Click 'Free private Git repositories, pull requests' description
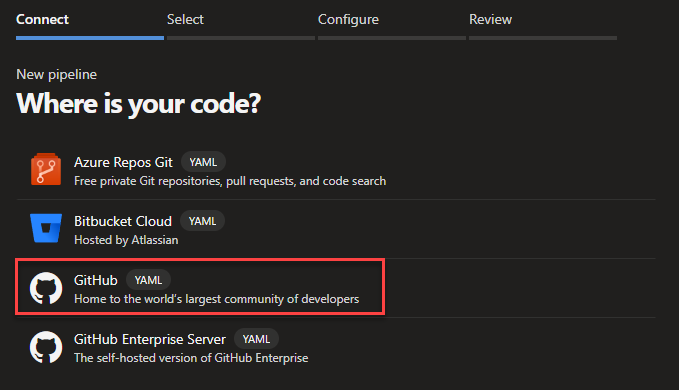The width and height of the screenshot is (679, 390). click(x=230, y=181)
